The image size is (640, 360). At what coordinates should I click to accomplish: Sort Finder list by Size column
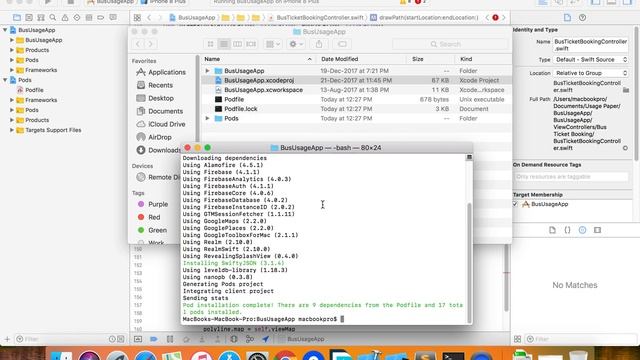430,59
